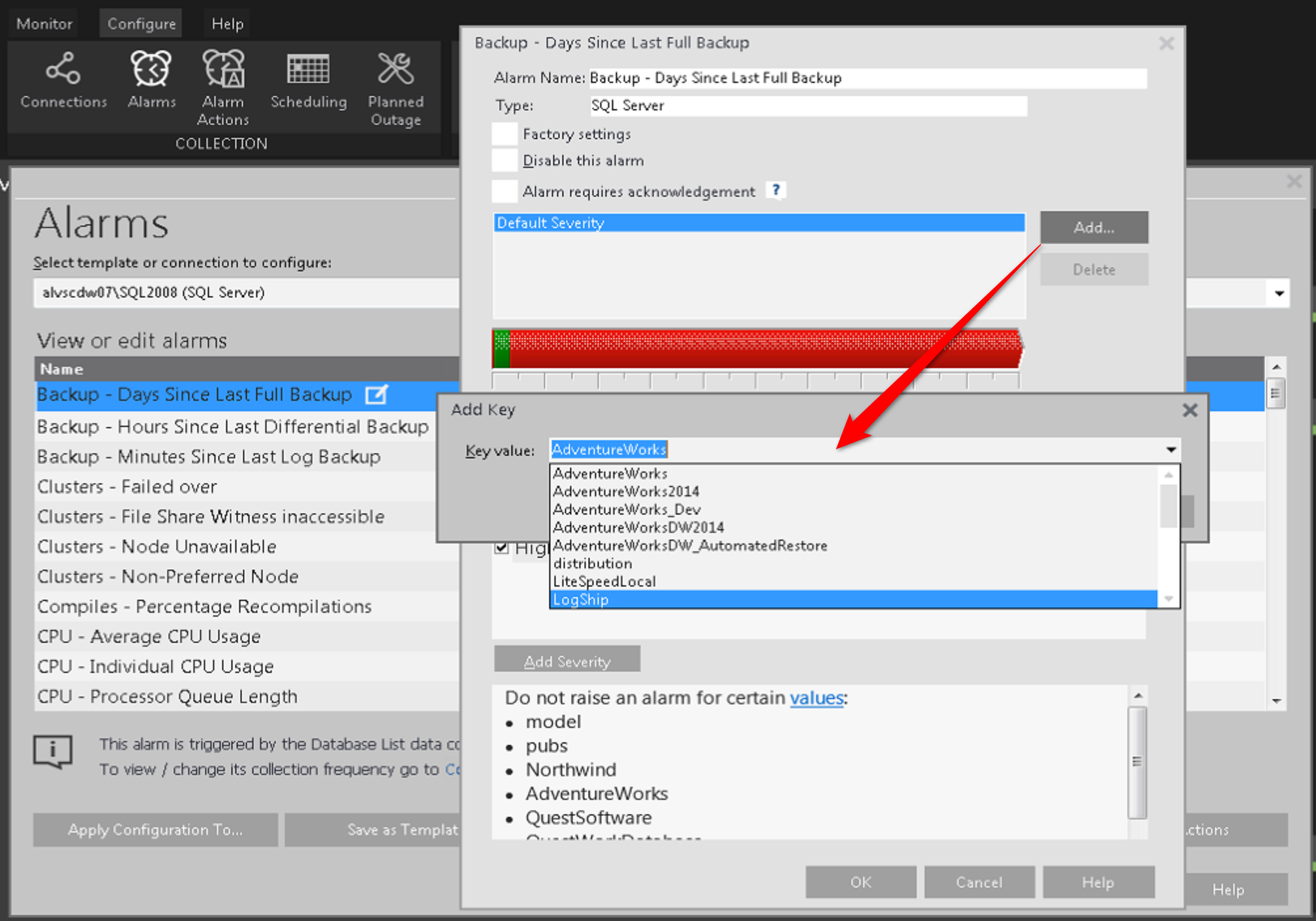
Task: Open the Monitor menu
Action: click(x=44, y=24)
